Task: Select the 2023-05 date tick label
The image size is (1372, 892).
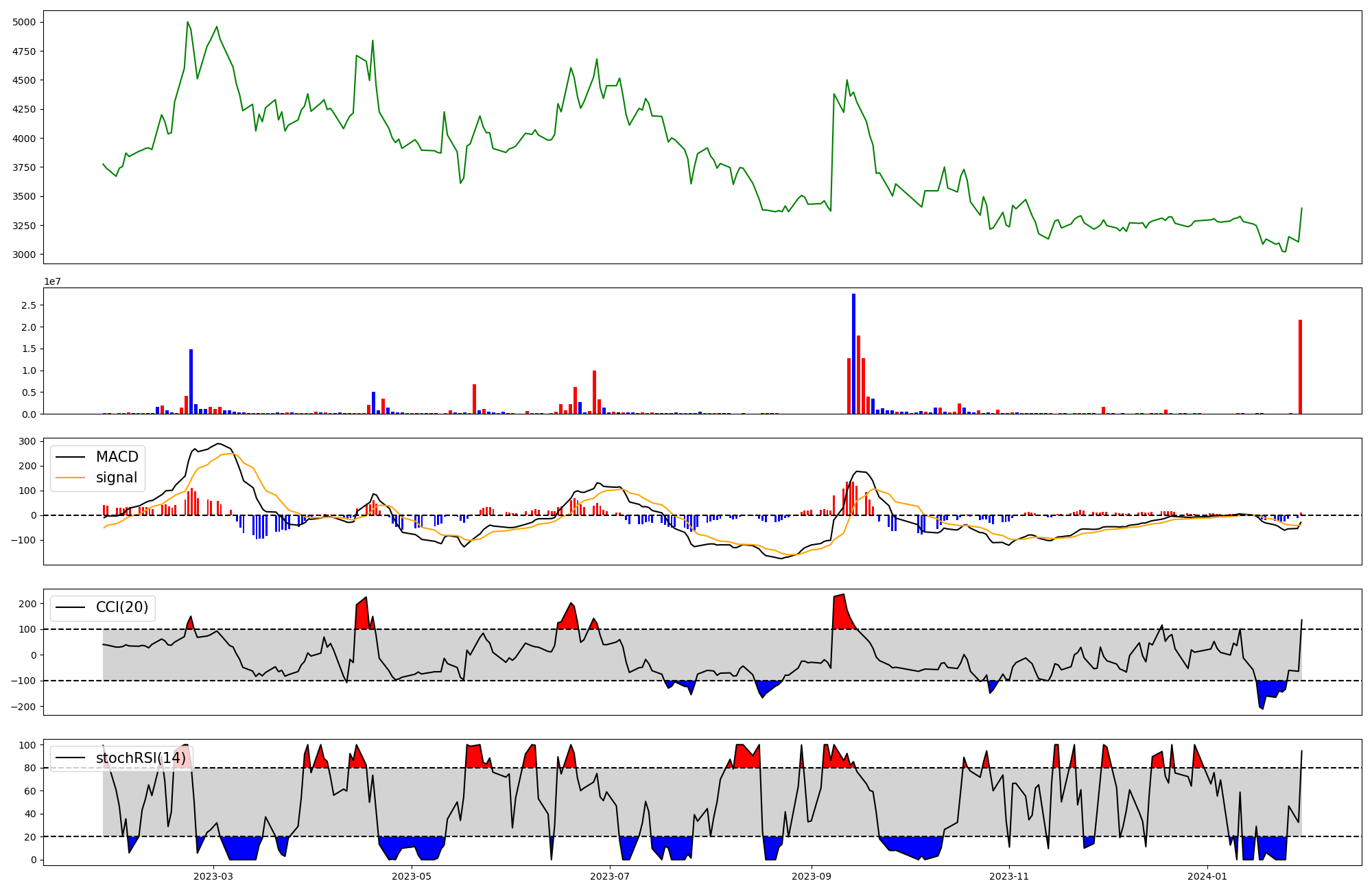Action: coord(412,876)
